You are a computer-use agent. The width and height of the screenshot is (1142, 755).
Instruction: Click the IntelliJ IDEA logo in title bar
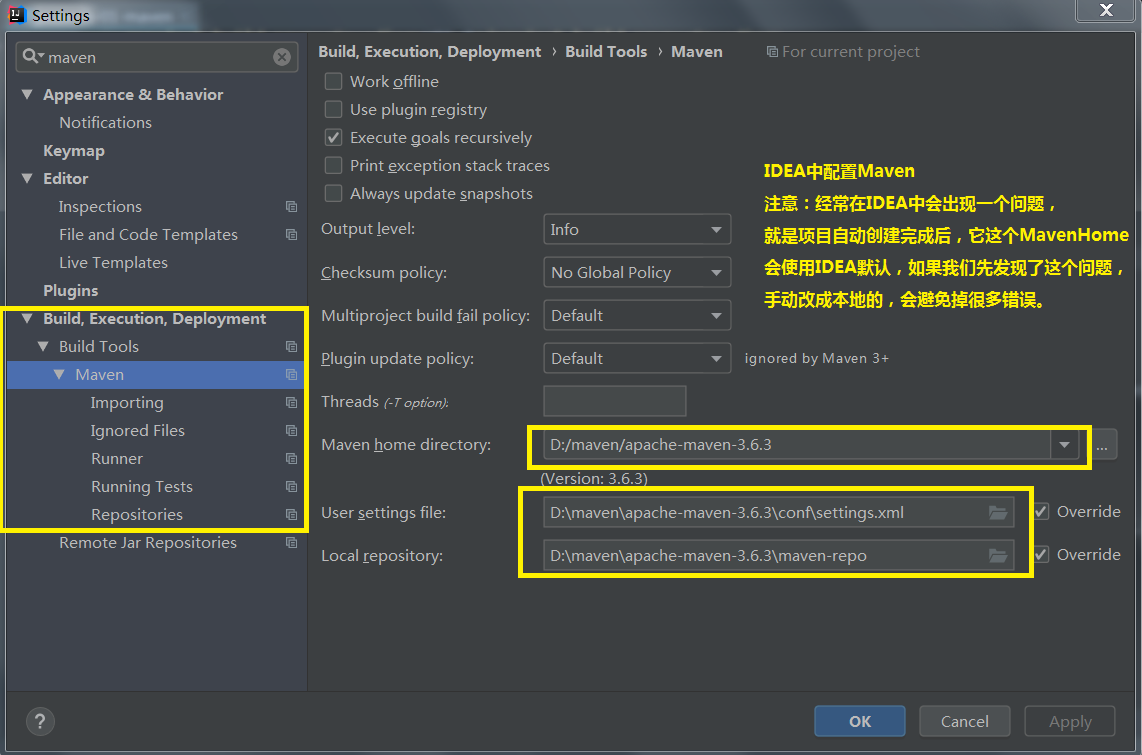[17, 15]
